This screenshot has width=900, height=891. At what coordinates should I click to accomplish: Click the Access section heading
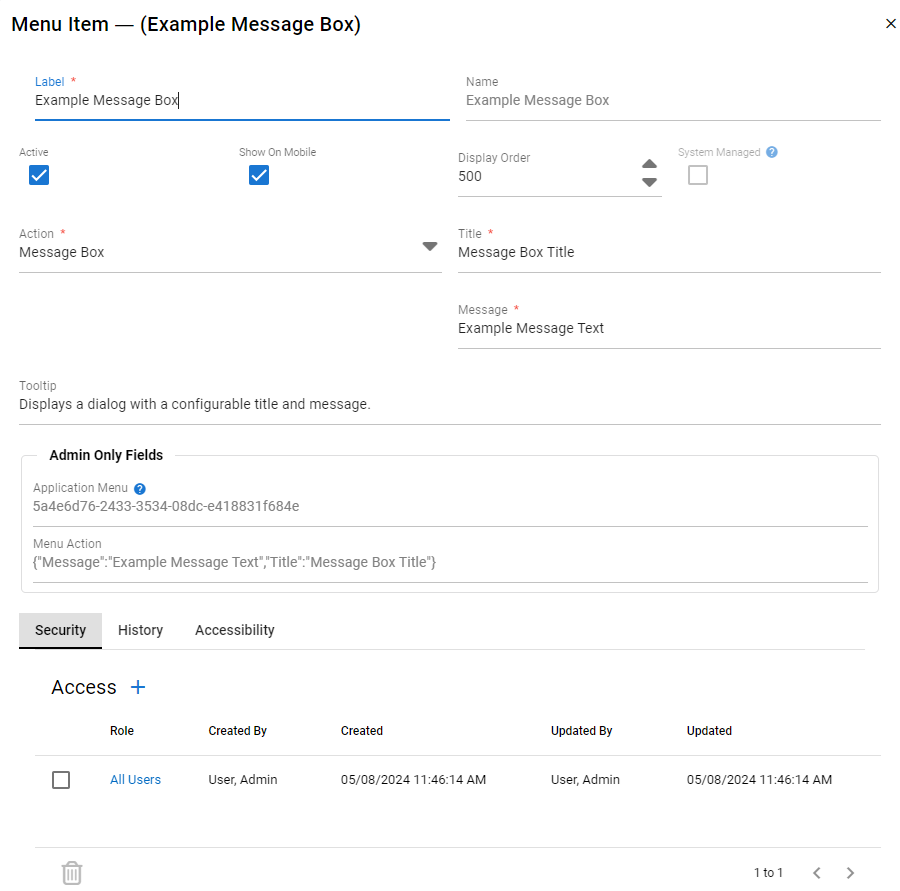click(84, 687)
